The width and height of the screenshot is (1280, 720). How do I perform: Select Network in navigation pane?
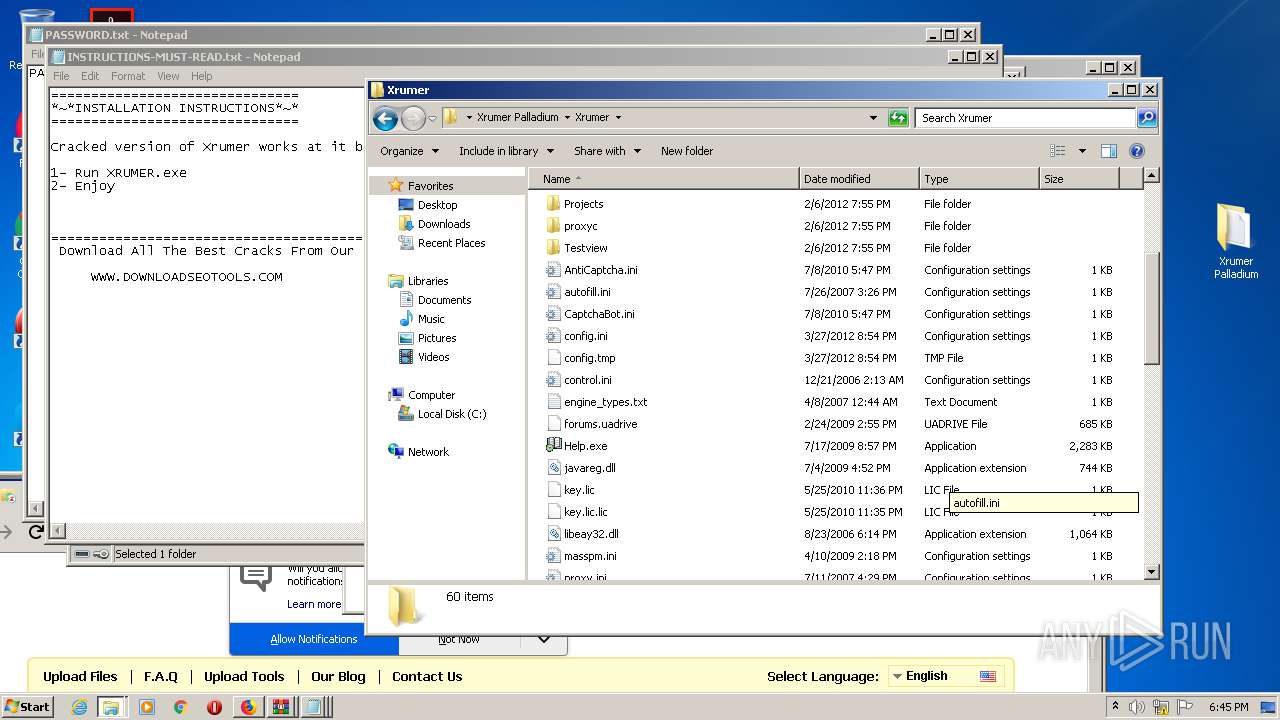[x=428, y=452]
